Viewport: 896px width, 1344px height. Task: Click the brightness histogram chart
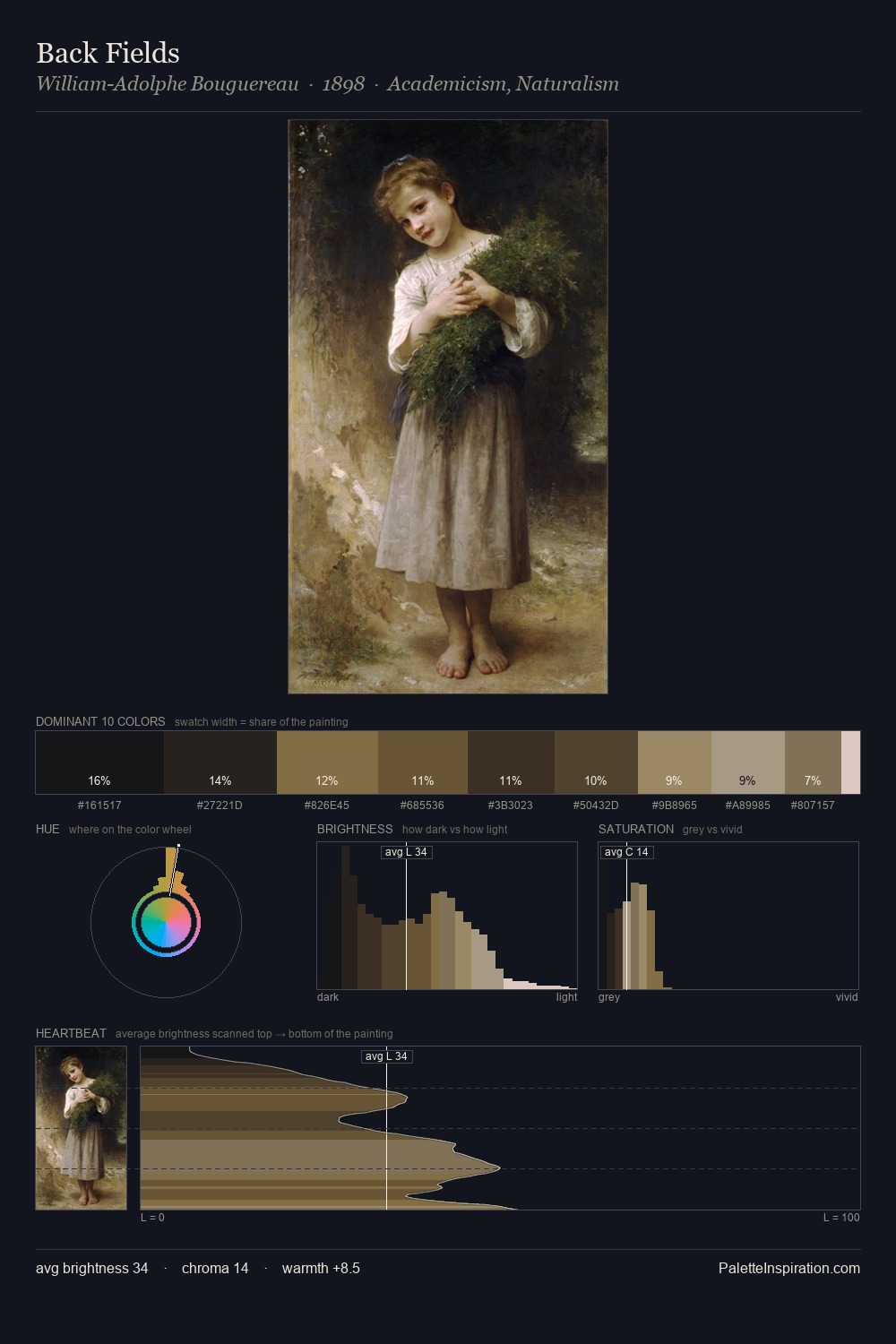click(x=447, y=916)
